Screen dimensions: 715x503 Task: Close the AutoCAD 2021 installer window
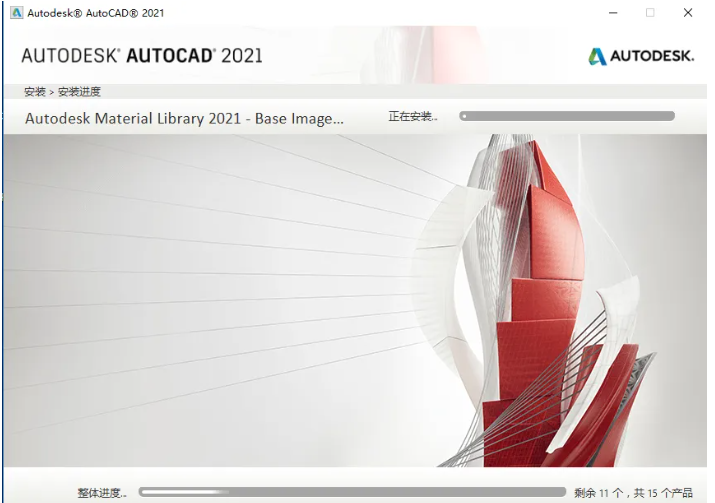pos(688,13)
